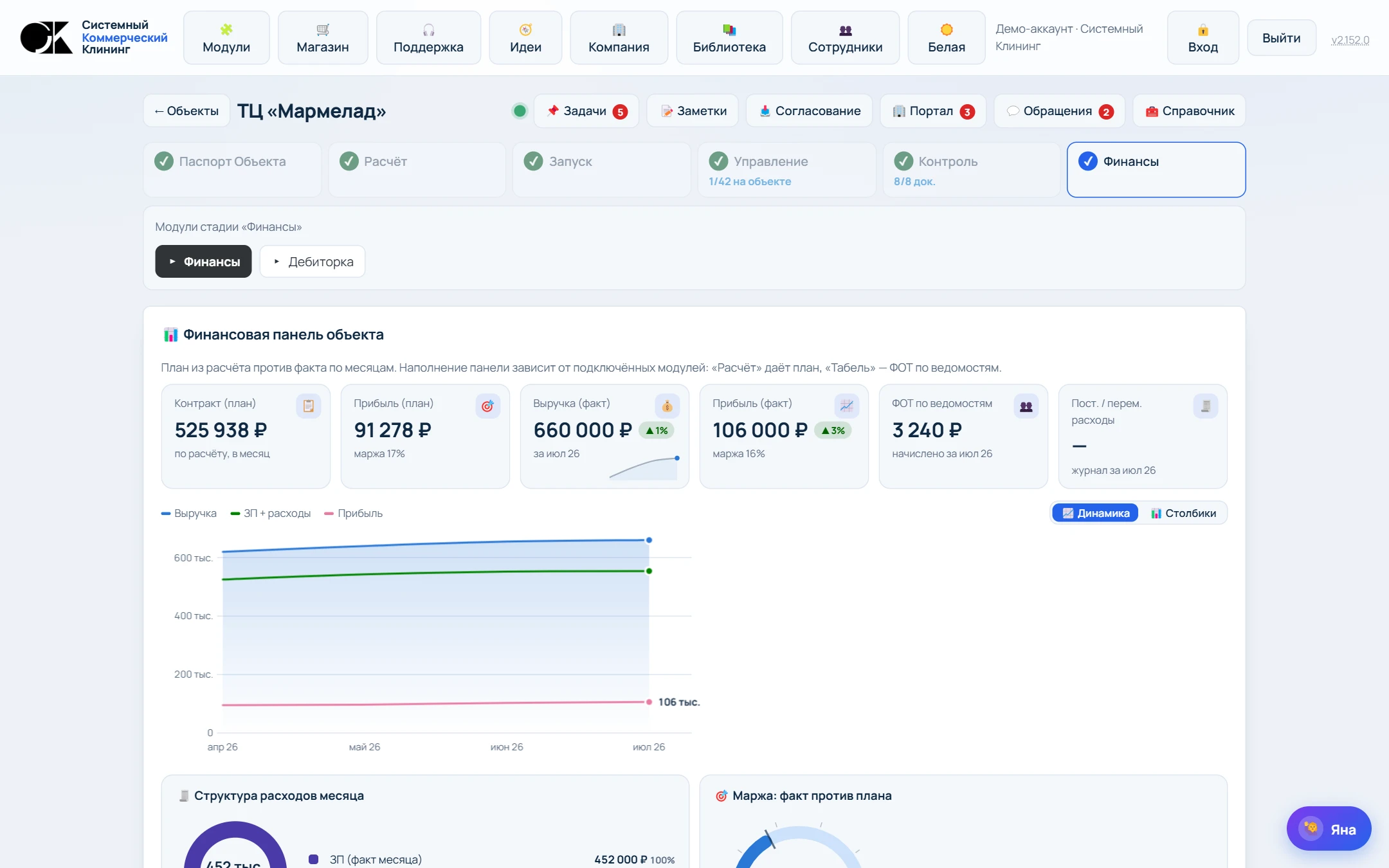
Task: Open the Яна assistant chat button
Action: coord(1329,829)
